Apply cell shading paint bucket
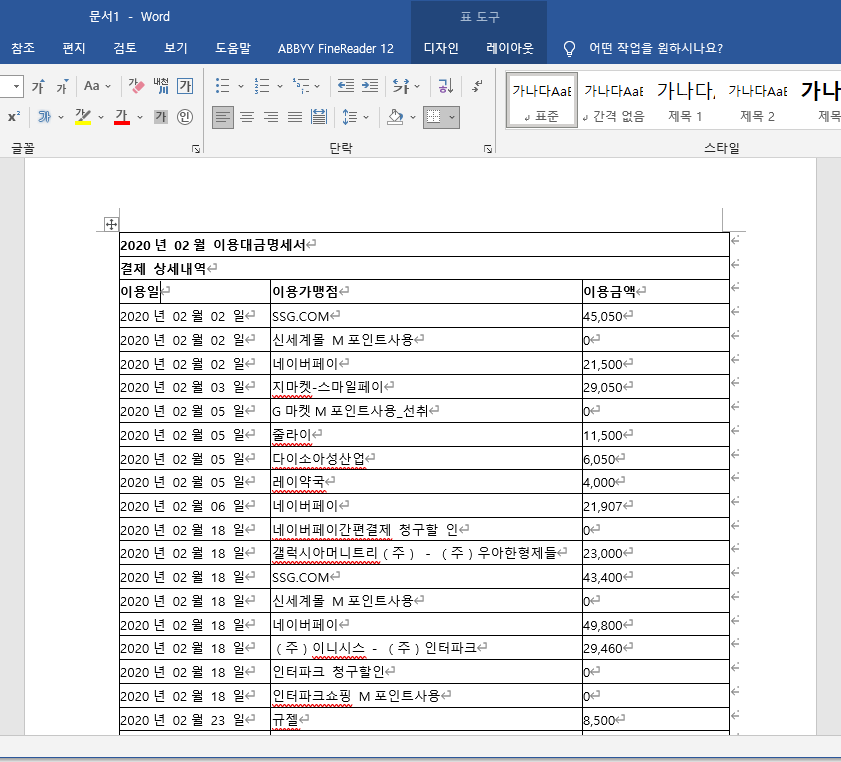 pyautogui.click(x=395, y=117)
